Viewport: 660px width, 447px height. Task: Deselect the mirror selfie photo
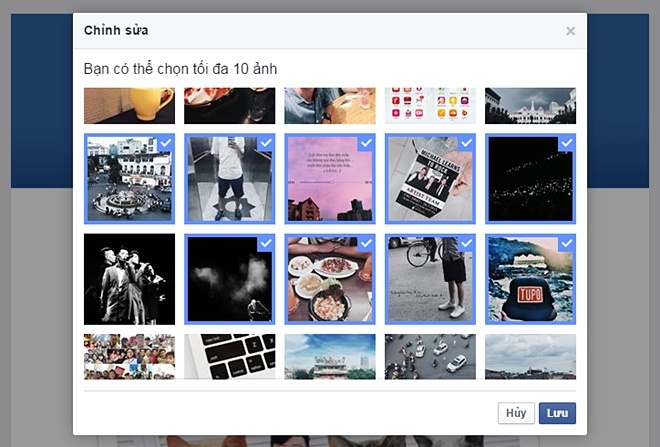[x=229, y=178]
